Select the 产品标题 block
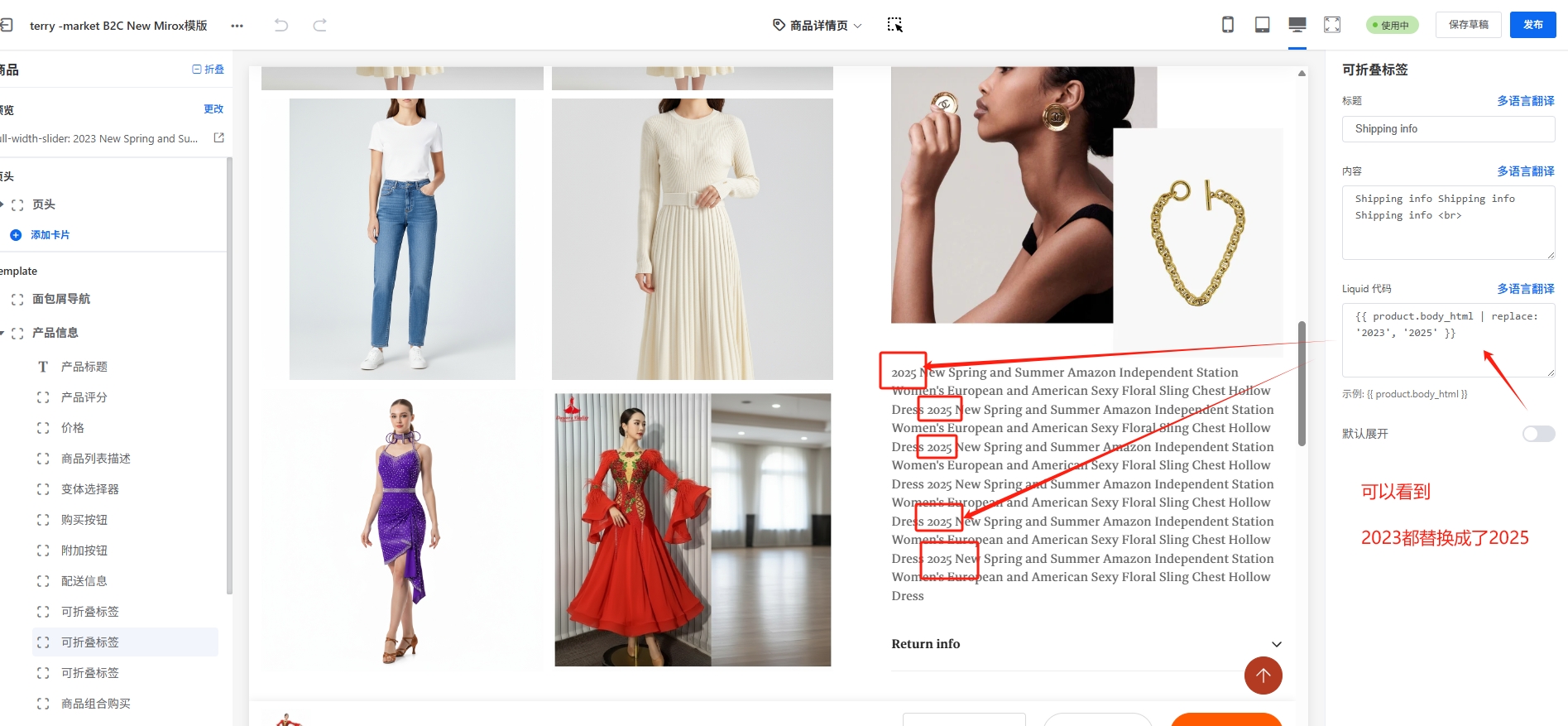The height and width of the screenshot is (726, 1568). tap(84, 367)
